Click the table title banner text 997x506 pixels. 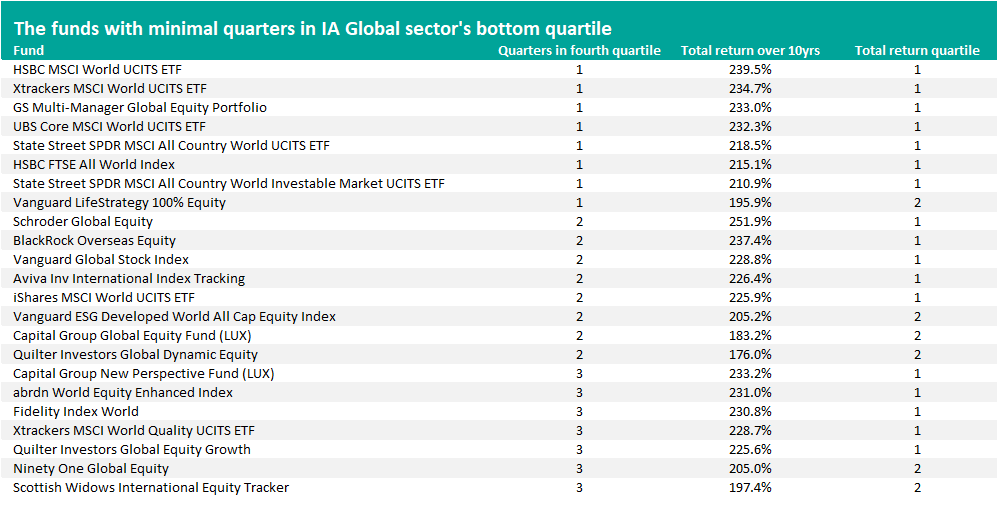pos(311,28)
